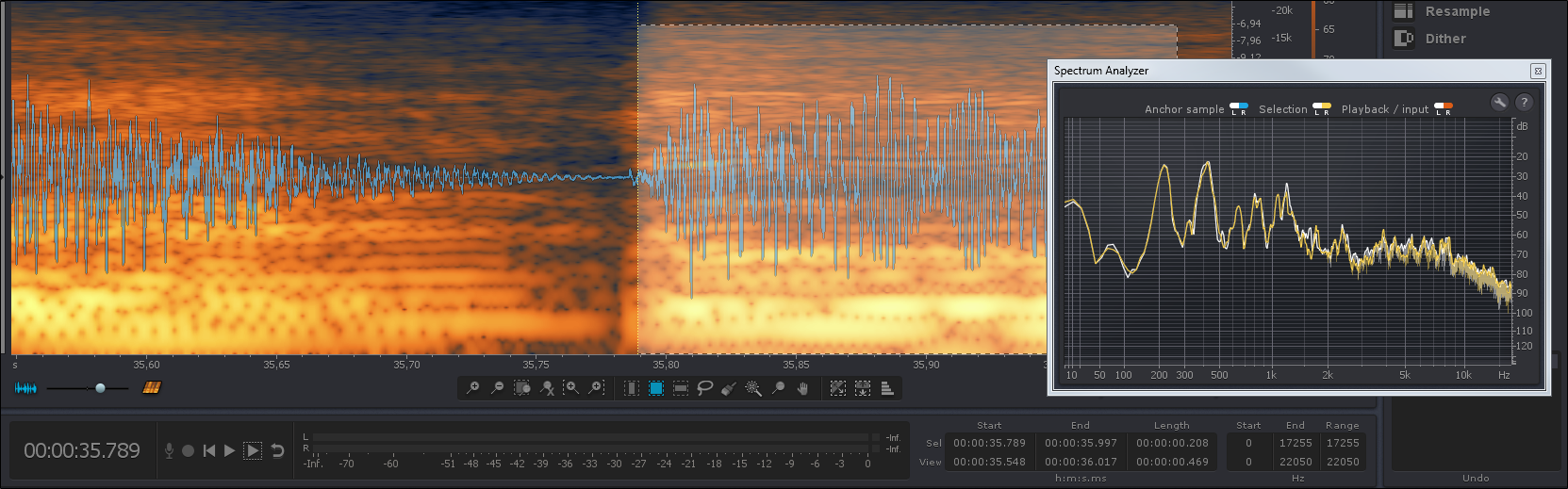Screen dimensions: 1568x489
Task: Activate the zoom tool in toolbar
Action: click(778, 388)
